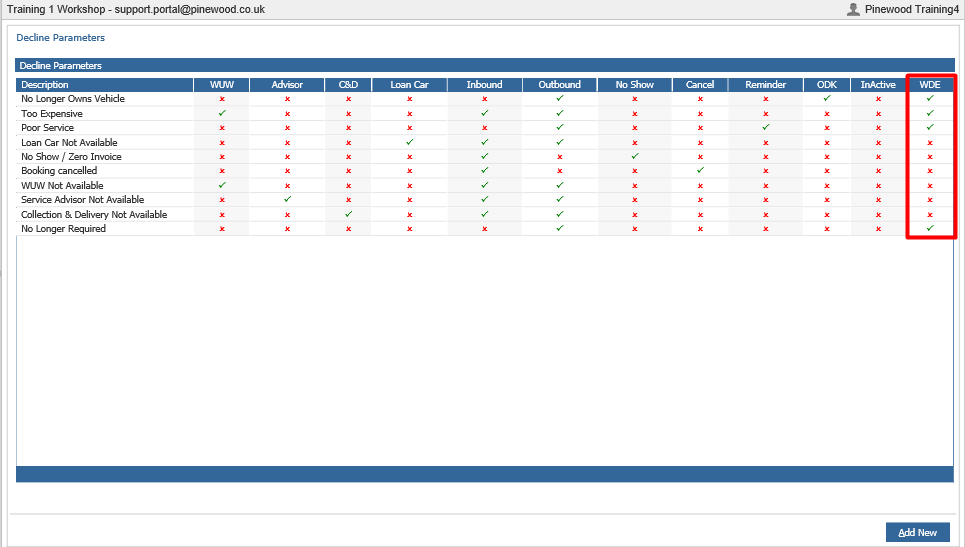This screenshot has width=965, height=547.
Task: Click Inbound cross for Poor Service
Action: [484, 128]
